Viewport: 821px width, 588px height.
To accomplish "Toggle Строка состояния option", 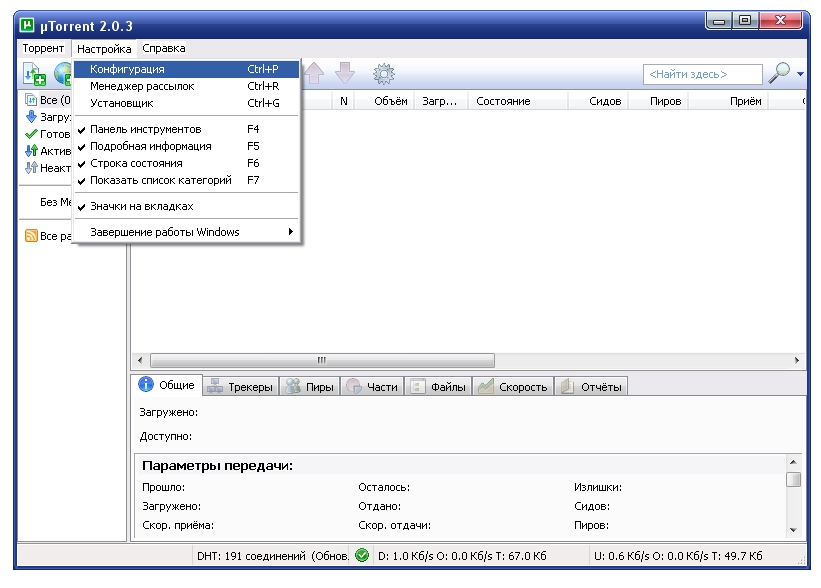I will [x=186, y=163].
